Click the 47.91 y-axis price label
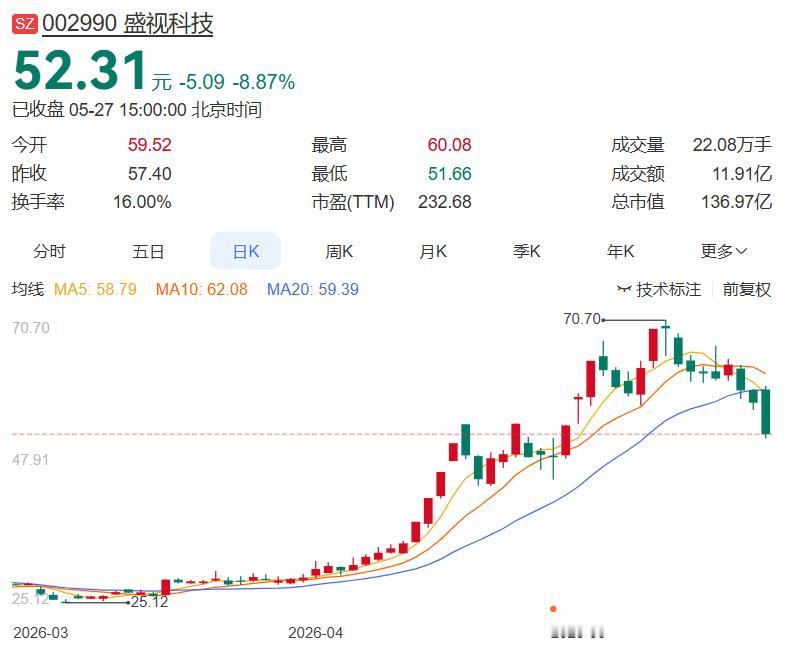This screenshot has width=785, height=655. point(31,459)
